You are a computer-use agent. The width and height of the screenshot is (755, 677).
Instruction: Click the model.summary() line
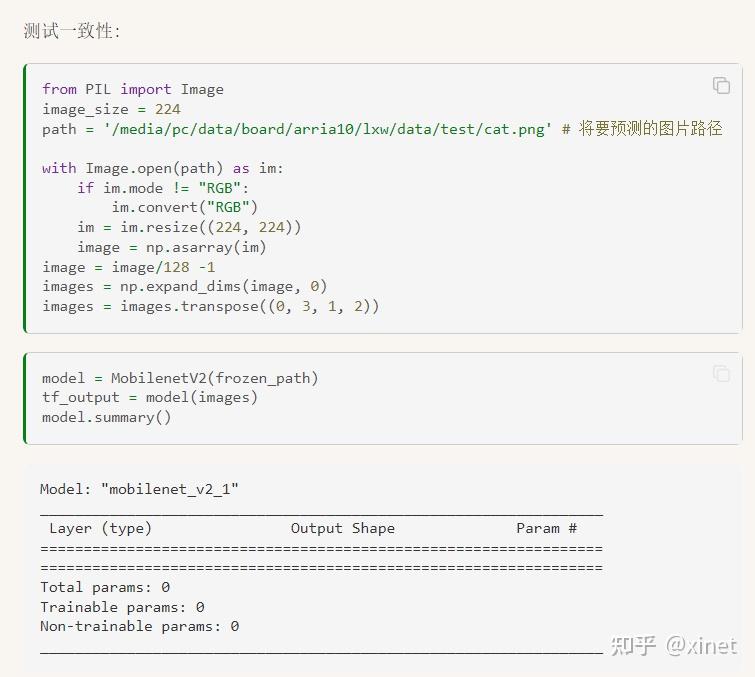coord(106,417)
